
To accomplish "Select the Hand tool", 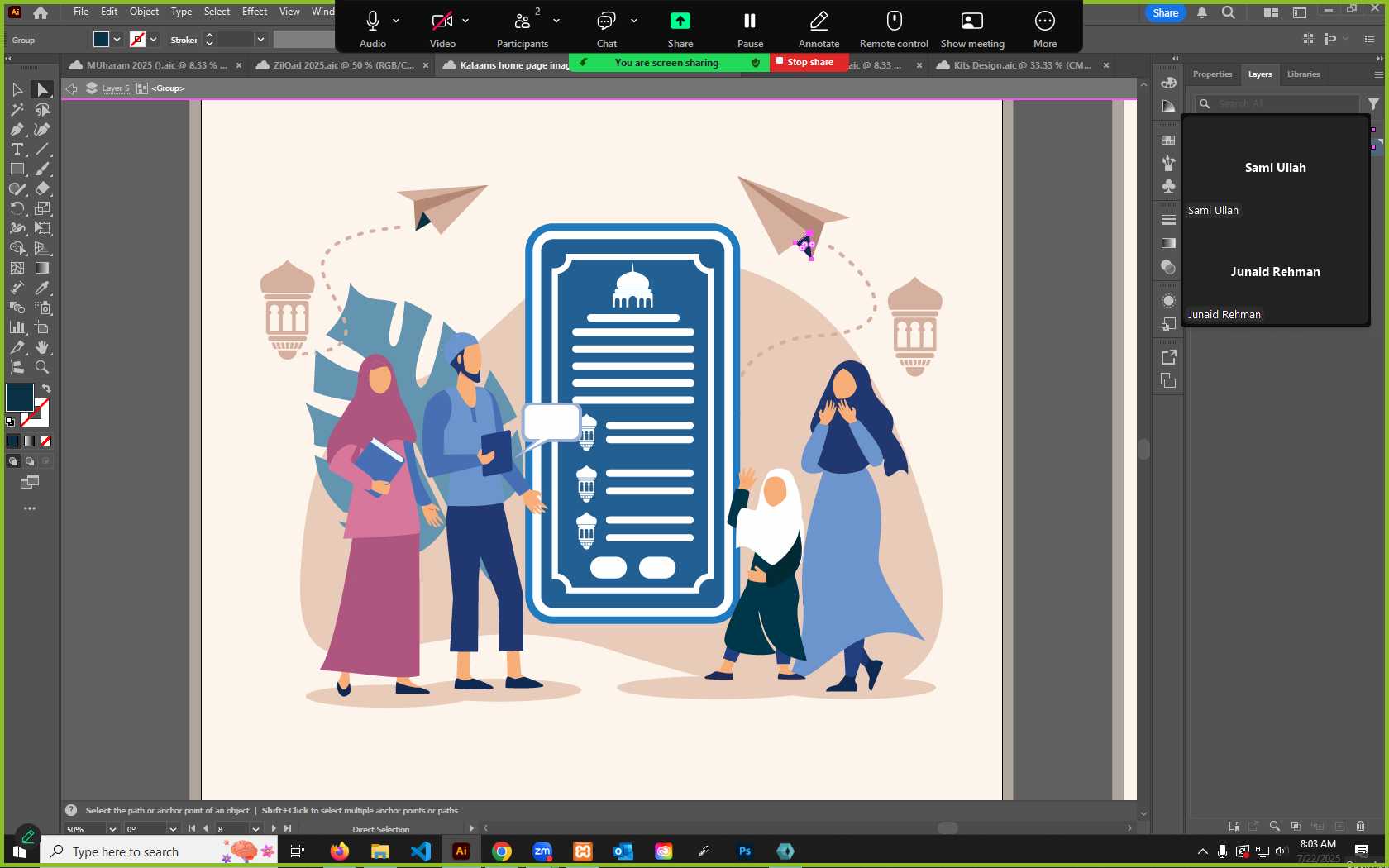I will click(x=42, y=347).
